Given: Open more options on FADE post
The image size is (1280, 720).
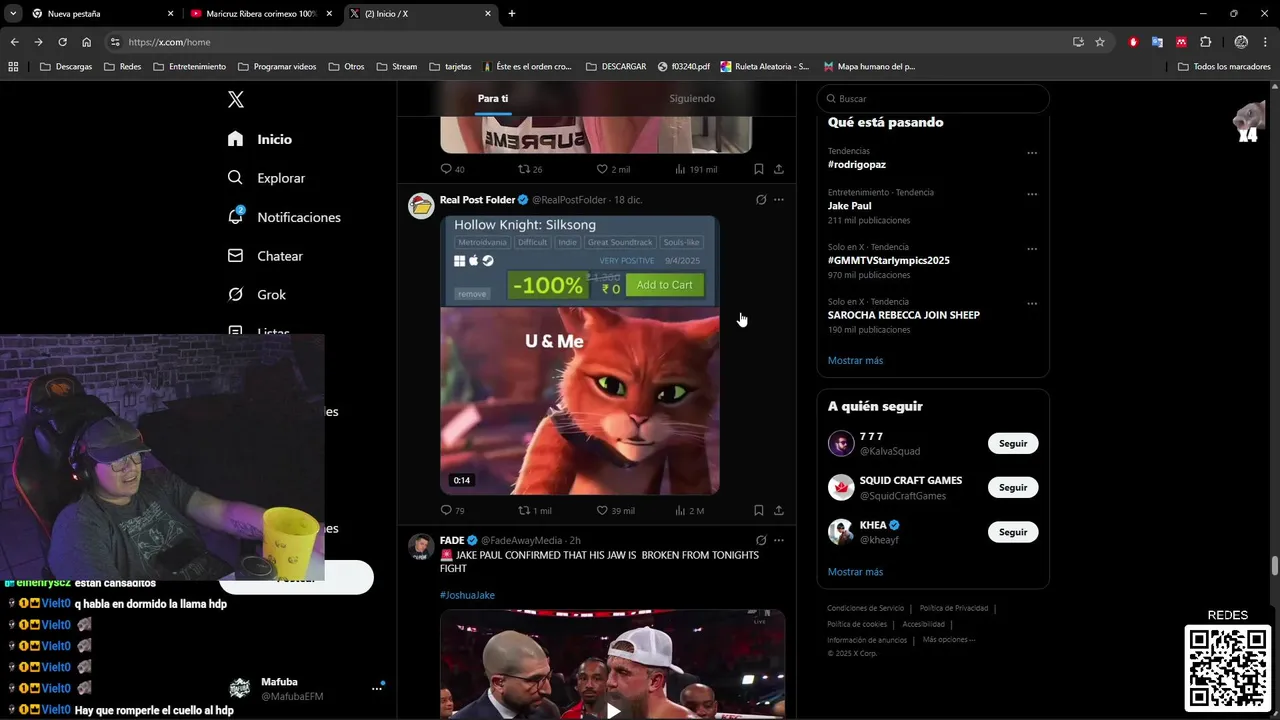Looking at the screenshot, I should pyautogui.click(x=779, y=540).
